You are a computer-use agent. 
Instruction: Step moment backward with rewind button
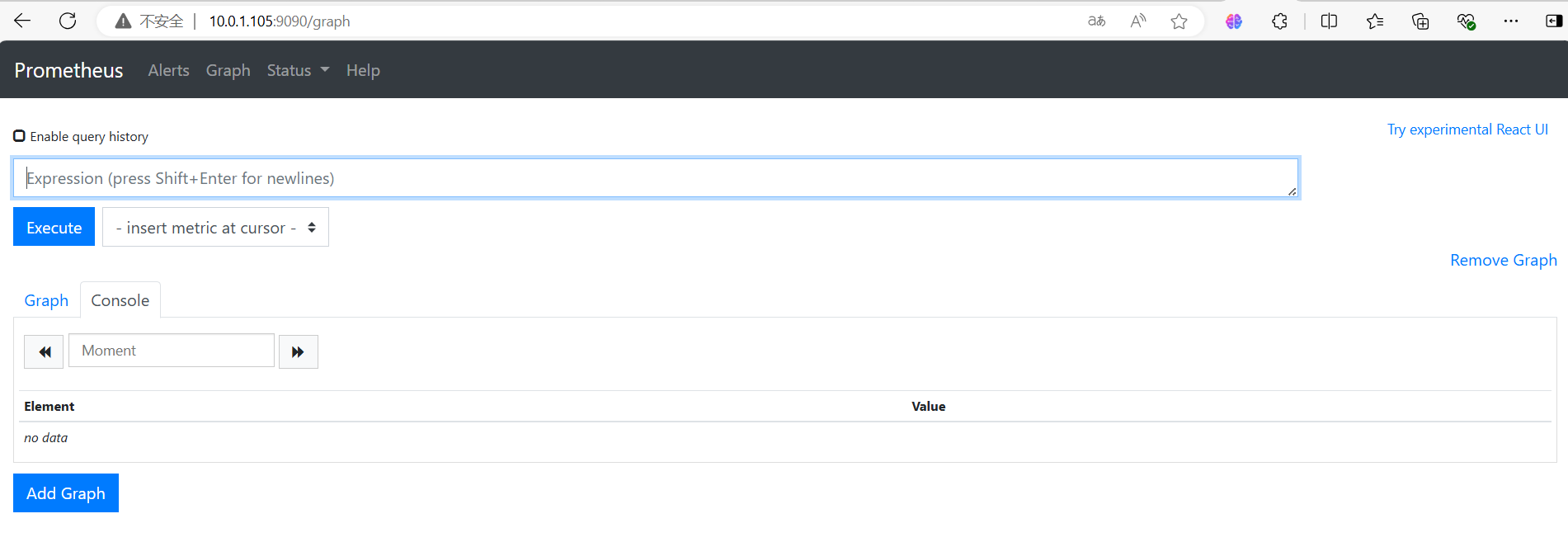click(x=44, y=351)
